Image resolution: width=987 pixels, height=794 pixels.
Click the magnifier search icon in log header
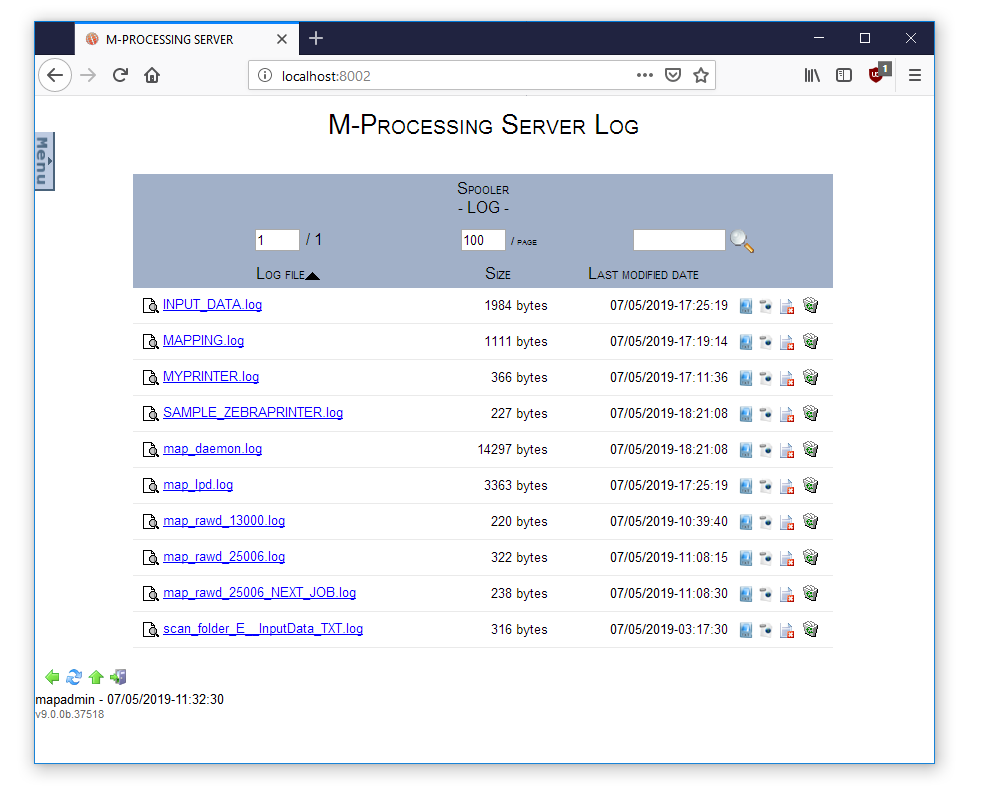(742, 241)
